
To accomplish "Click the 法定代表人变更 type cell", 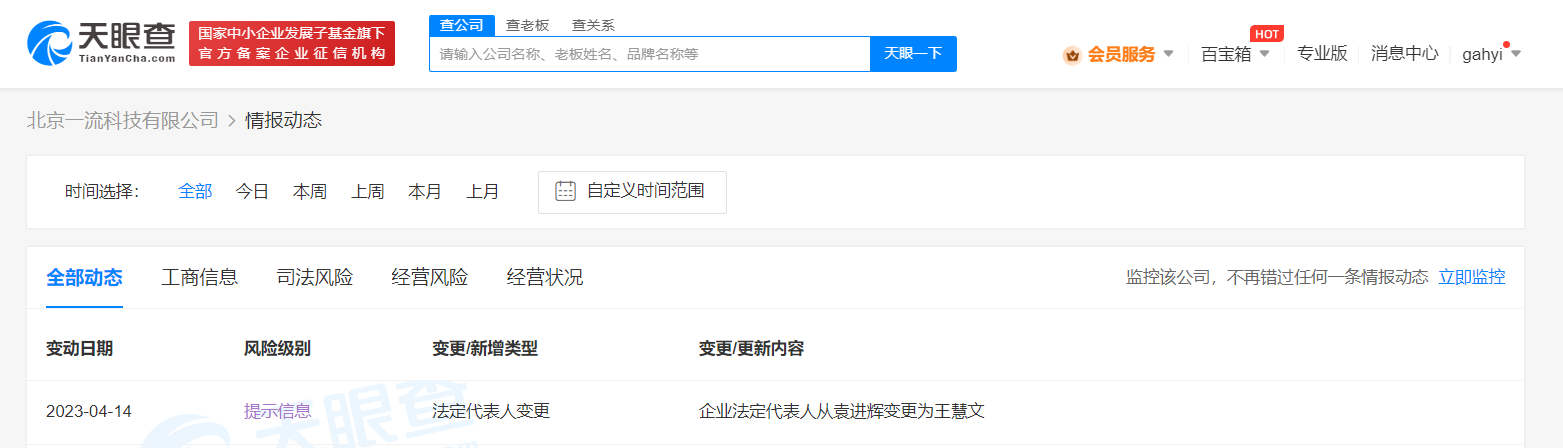I will point(491,412).
